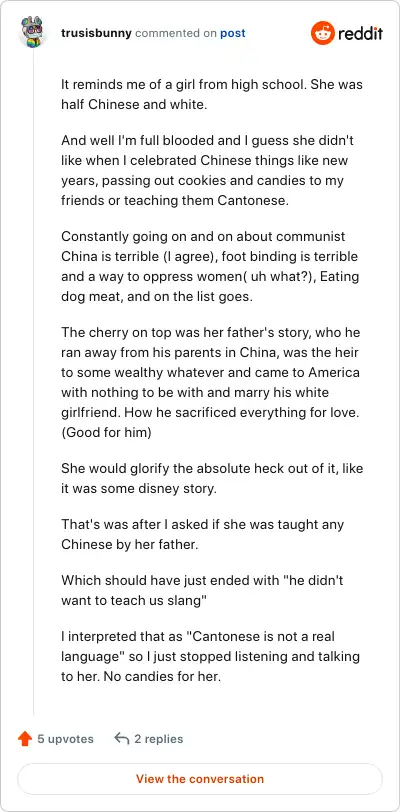Click the paragraph beginning "And well I'm full blooded"

point(208,170)
